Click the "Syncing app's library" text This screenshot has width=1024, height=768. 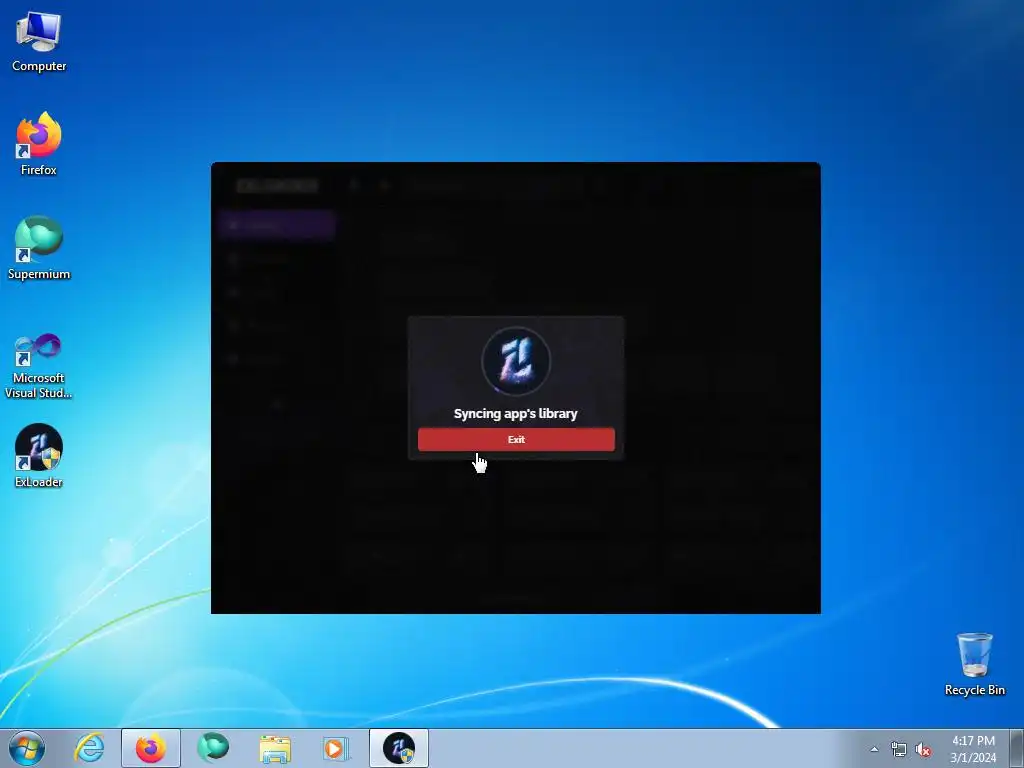(x=516, y=413)
